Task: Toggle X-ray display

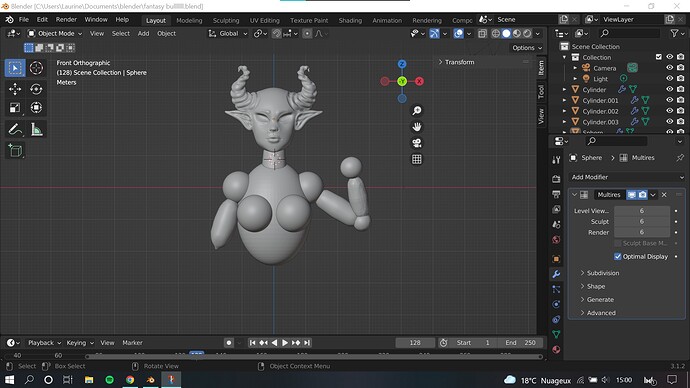Action: coord(482,33)
